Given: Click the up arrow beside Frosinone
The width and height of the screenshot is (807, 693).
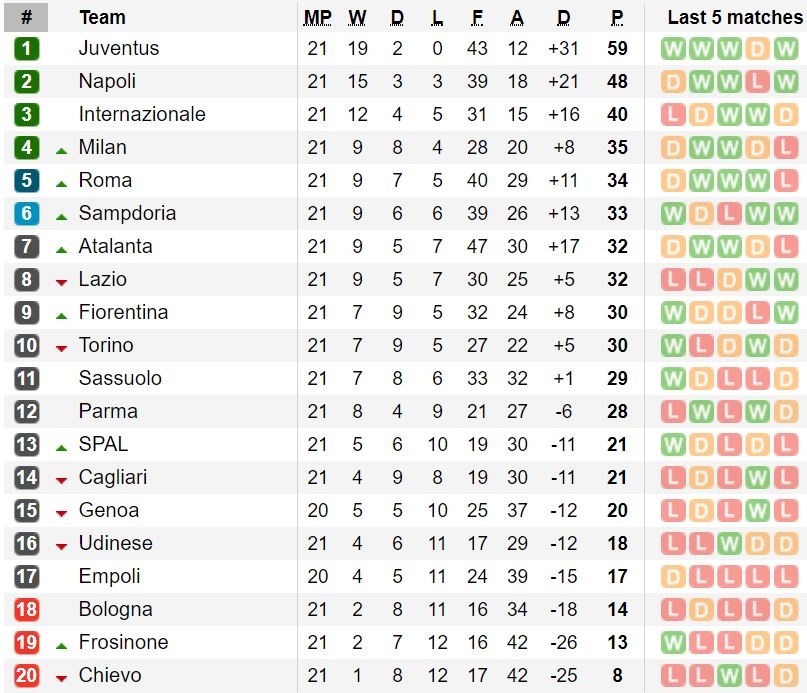Looking at the screenshot, I should [x=62, y=645].
